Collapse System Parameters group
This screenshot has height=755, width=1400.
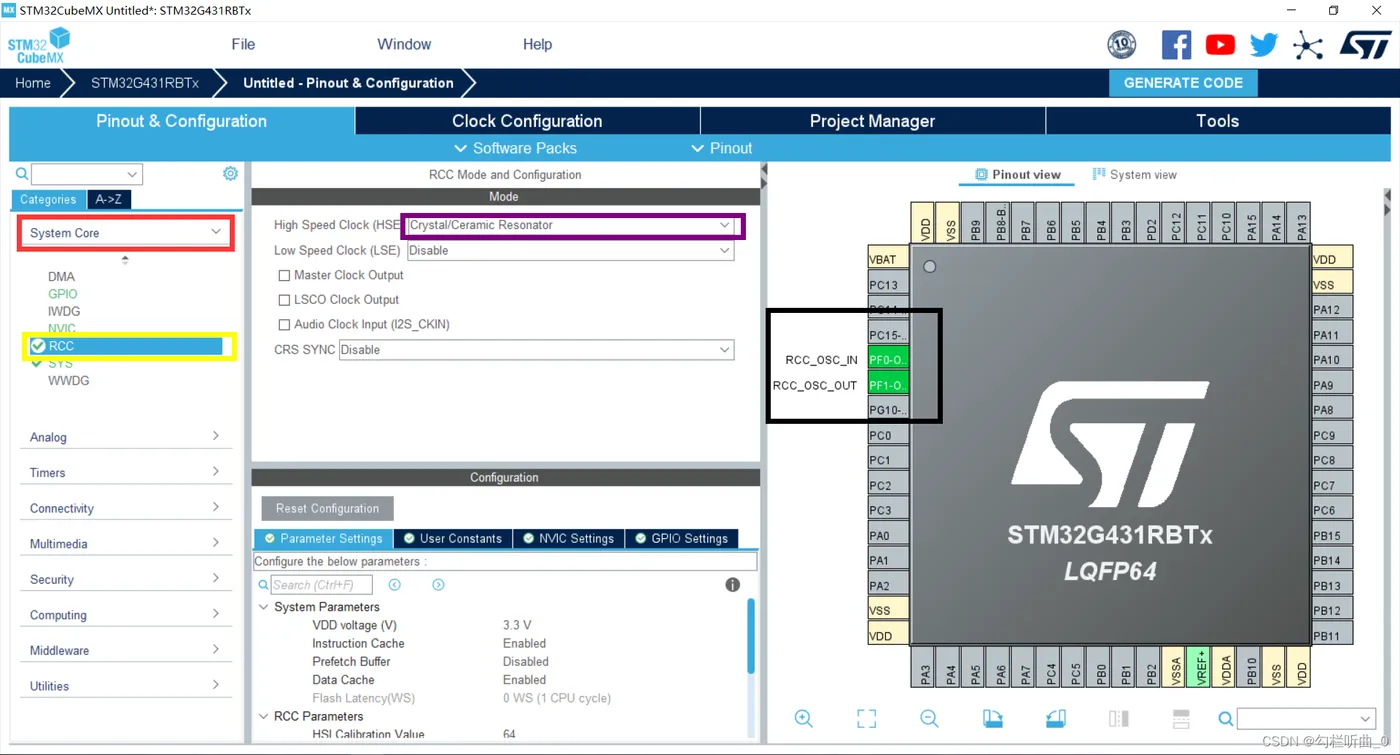click(264, 607)
